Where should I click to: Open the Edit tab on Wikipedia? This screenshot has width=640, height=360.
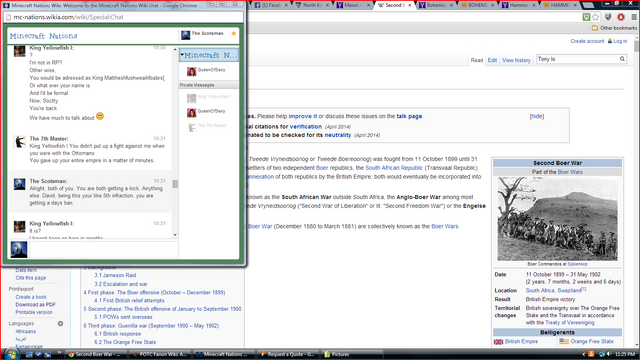(492, 60)
